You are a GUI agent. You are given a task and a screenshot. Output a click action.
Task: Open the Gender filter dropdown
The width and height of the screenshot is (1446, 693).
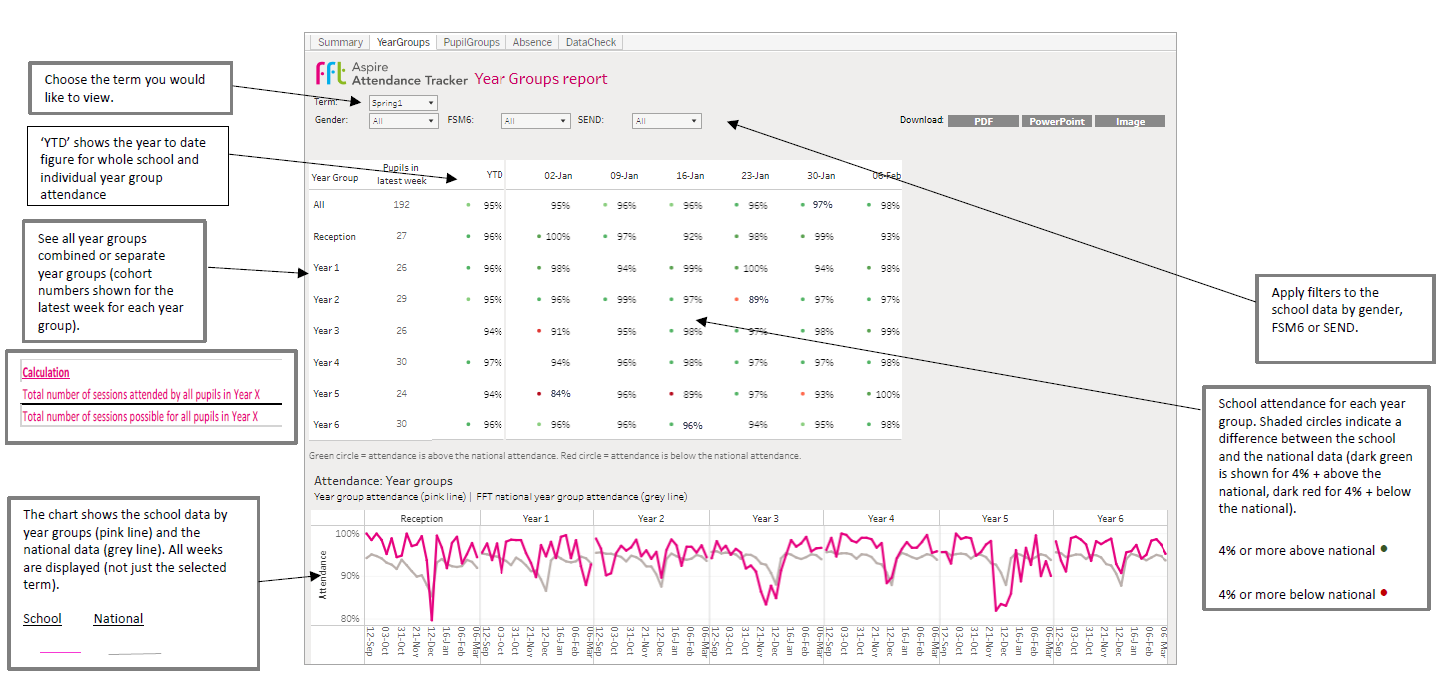(x=403, y=121)
